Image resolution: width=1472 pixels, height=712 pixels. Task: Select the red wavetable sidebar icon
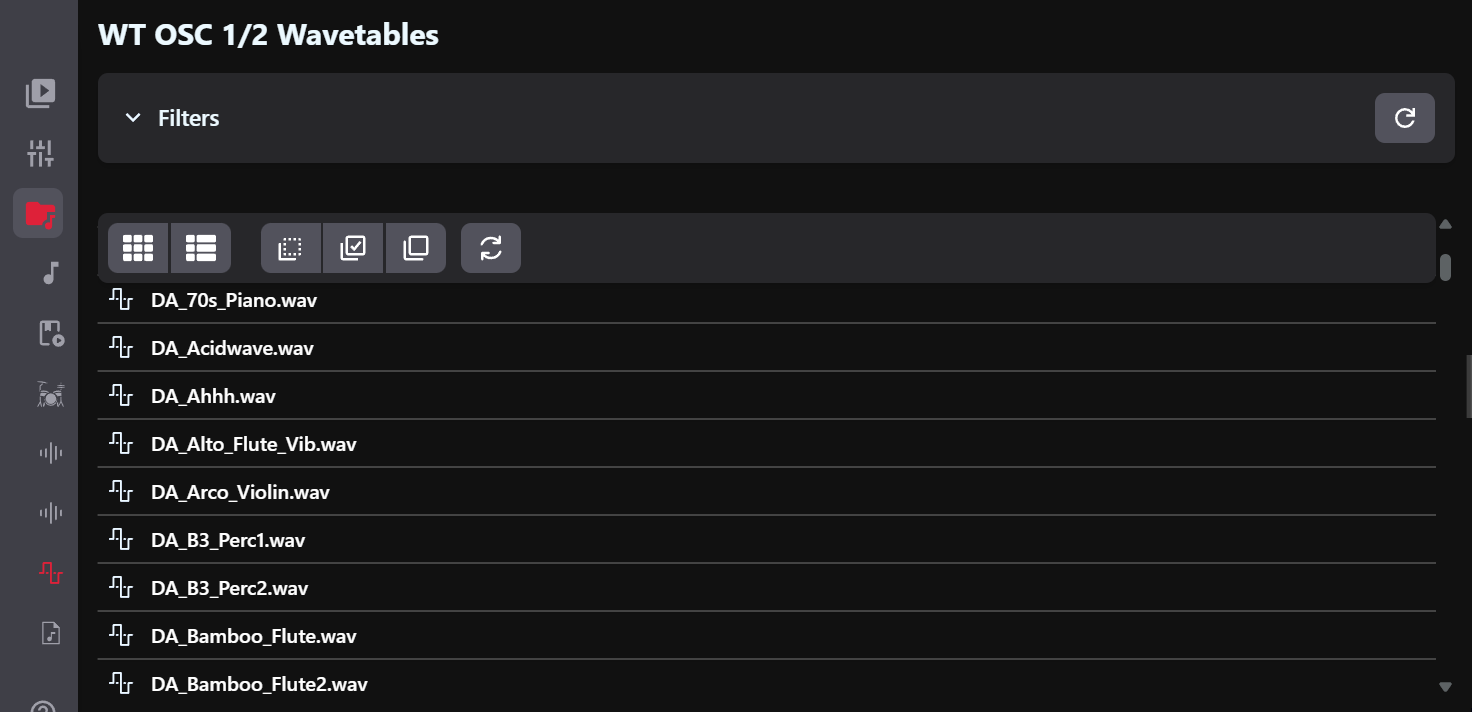50,573
